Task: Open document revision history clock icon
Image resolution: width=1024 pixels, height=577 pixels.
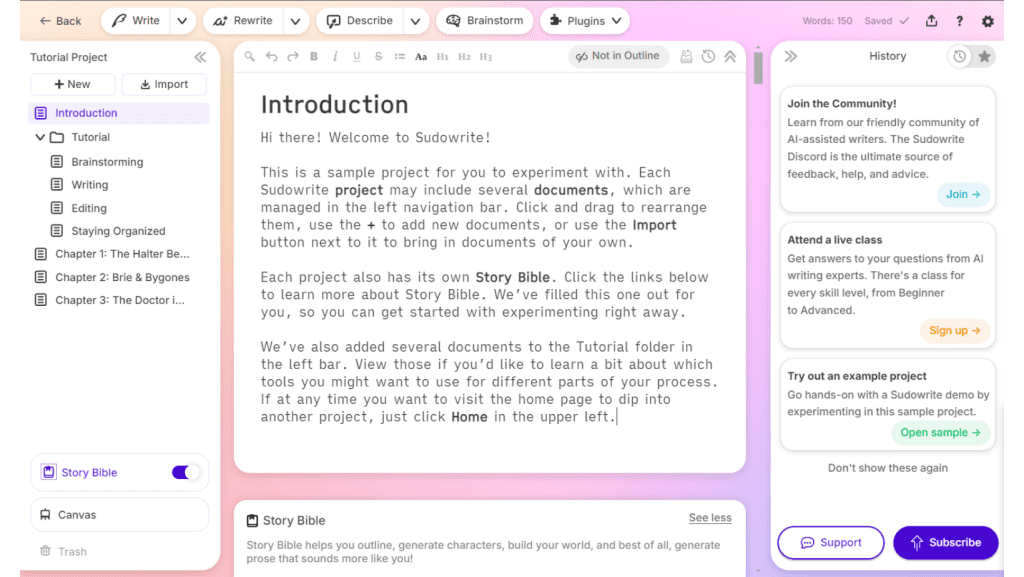Action: click(708, 57)
